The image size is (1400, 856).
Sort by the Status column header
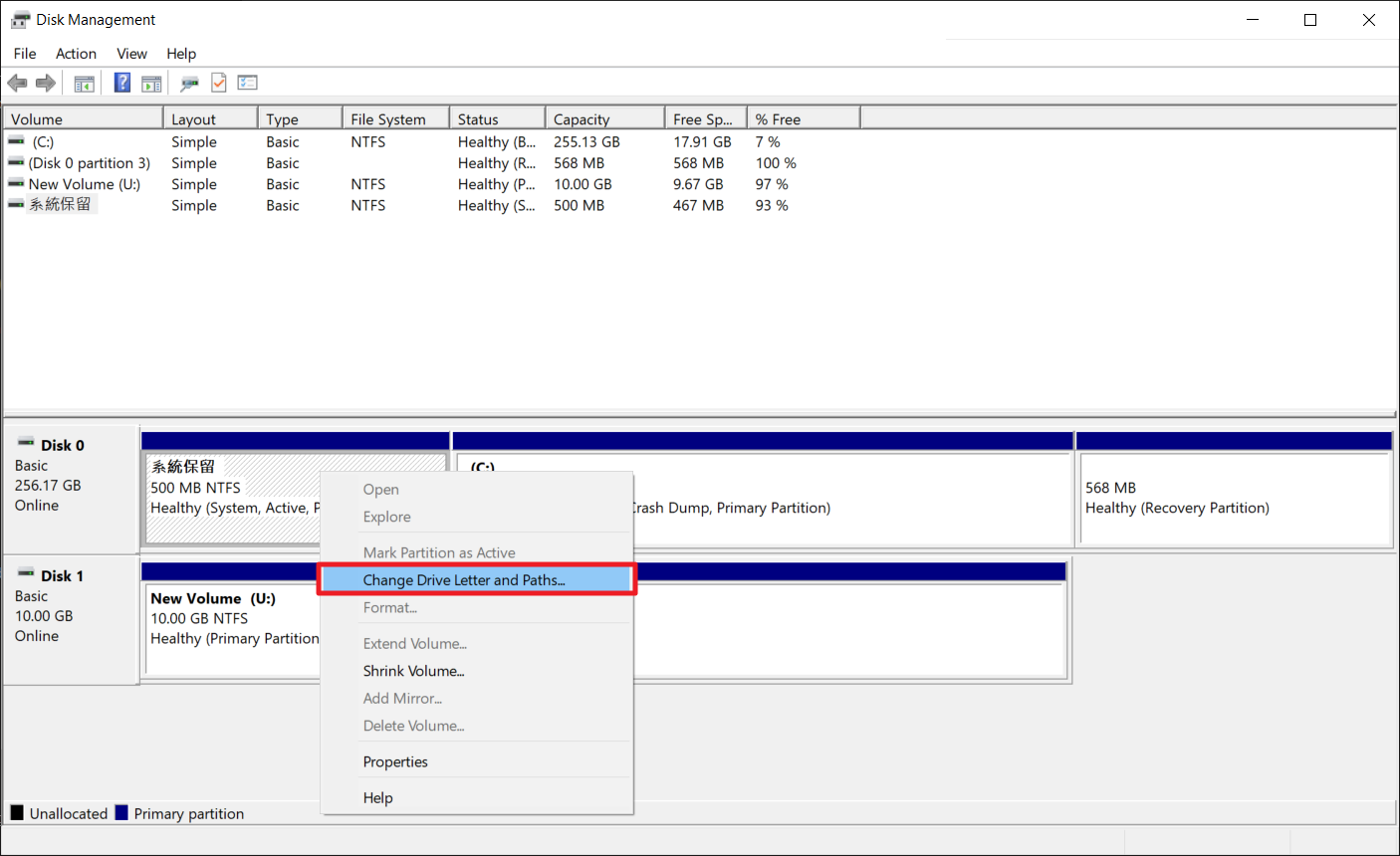[497, 118]
